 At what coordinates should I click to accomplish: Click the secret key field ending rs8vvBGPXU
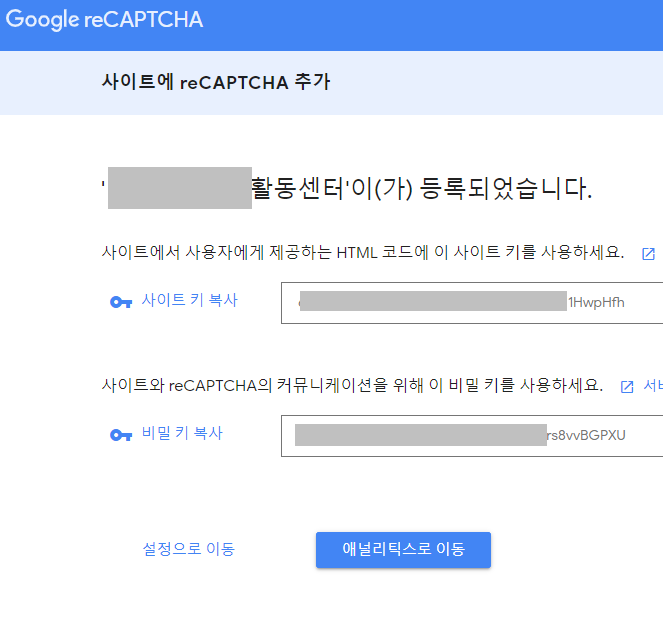[x=472, y=435]
